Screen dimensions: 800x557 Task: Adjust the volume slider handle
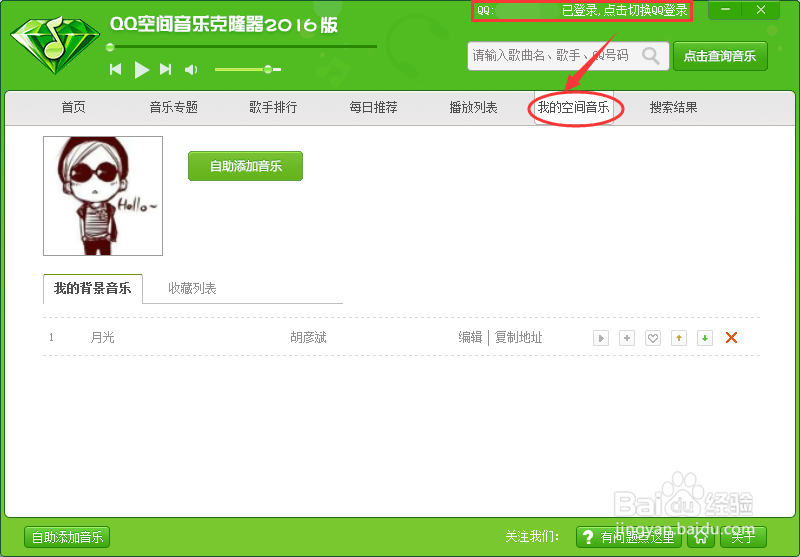pos(268,69)
